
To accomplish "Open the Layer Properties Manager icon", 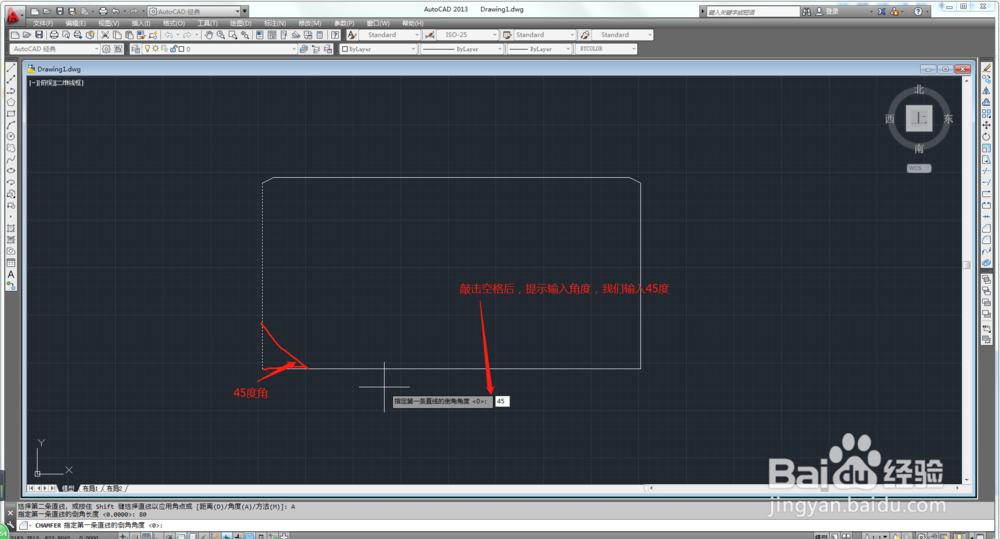I will pos(136,48).
